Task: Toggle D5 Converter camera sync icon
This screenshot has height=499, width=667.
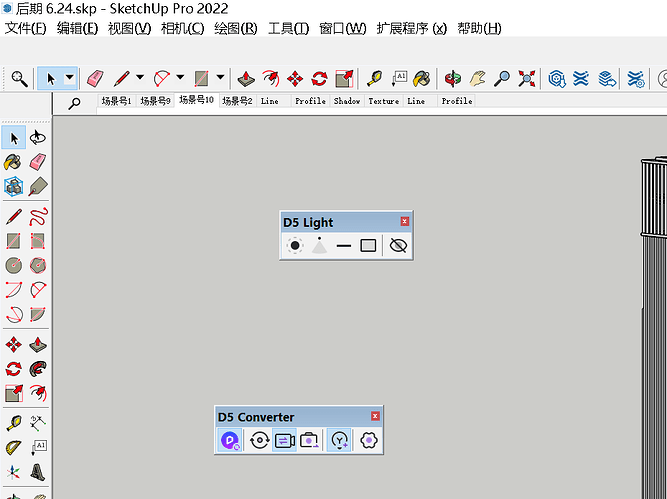Action: click(284, 440)
